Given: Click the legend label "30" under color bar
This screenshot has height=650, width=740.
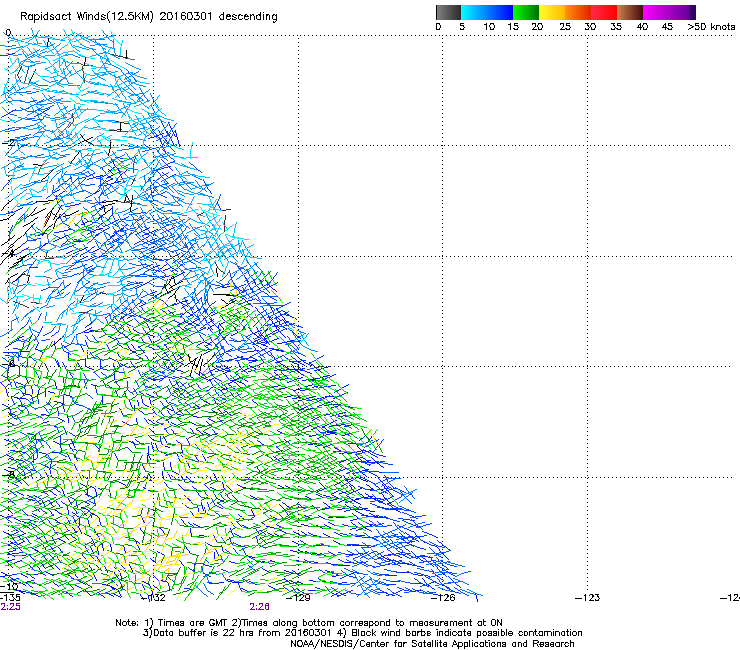Looking at the screenshot, I should 590,27.
